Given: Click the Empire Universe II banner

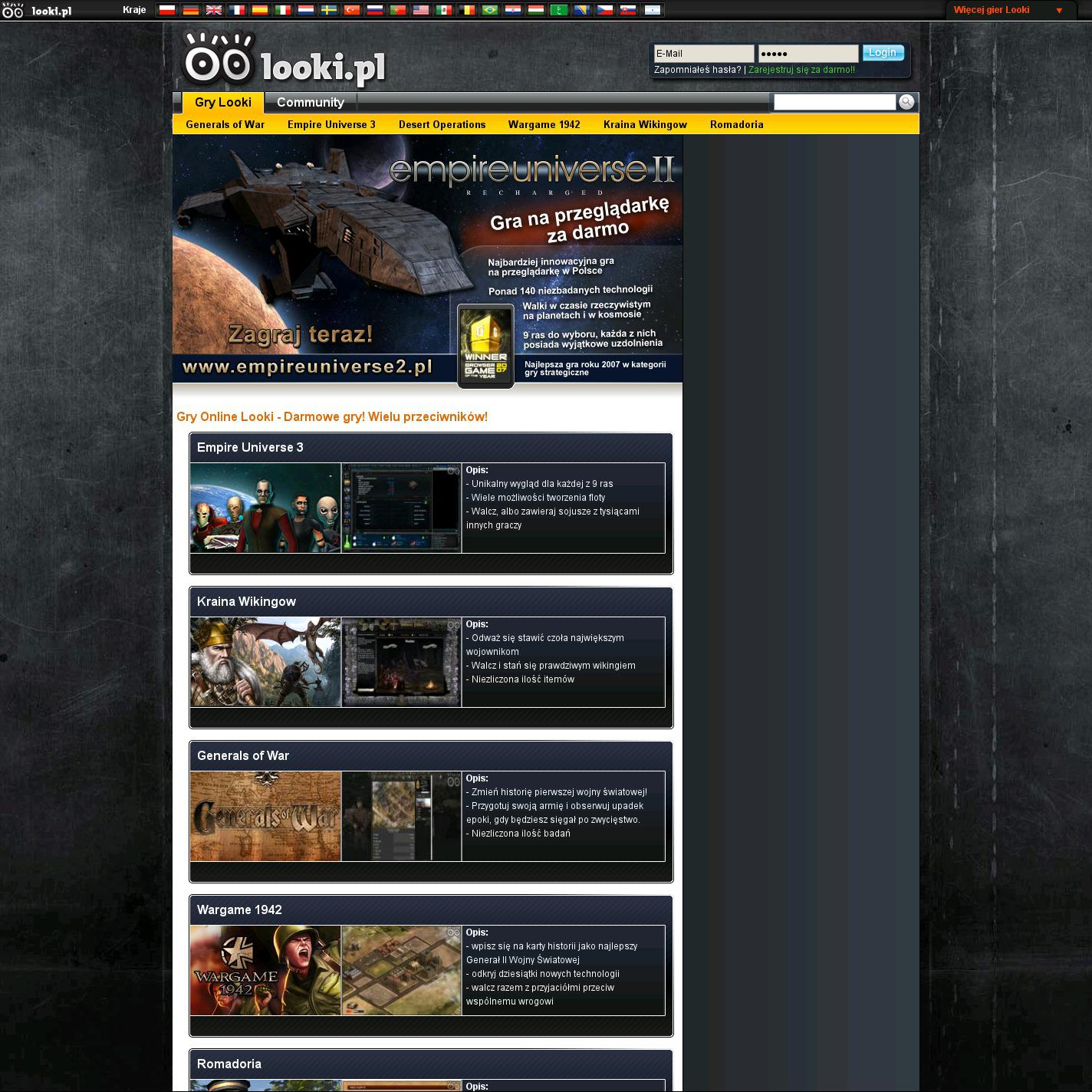Looking at the screenshot, I should click(427, 259).
